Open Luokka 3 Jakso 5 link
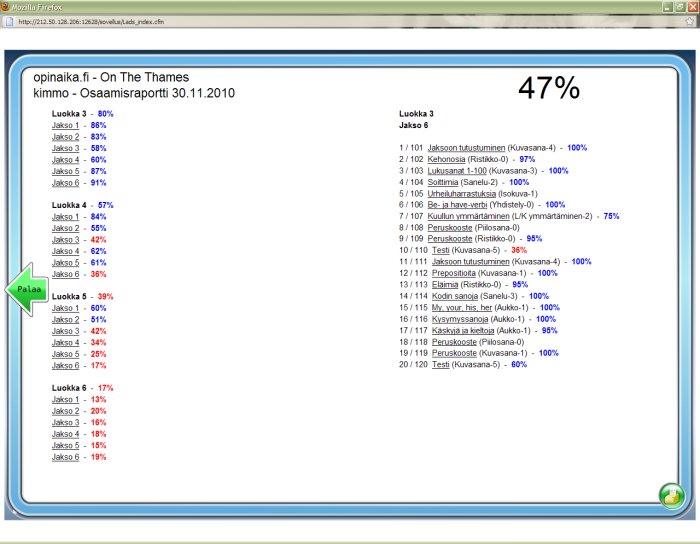The width and height of the screenshot is (700, 544). [65, 171]
